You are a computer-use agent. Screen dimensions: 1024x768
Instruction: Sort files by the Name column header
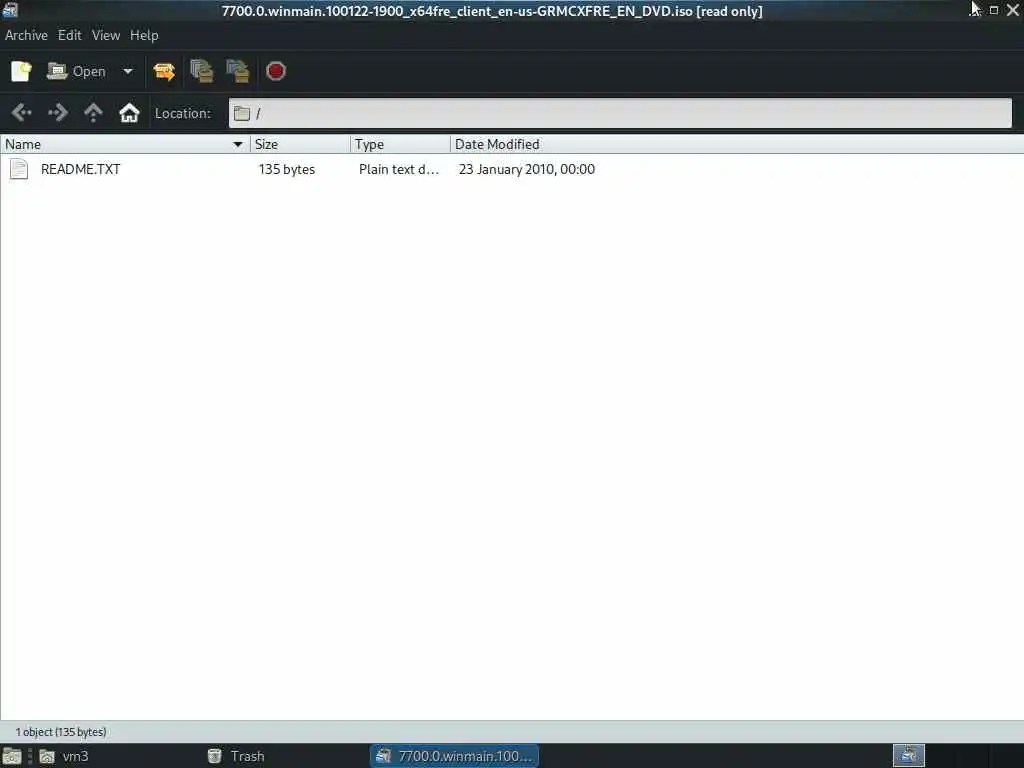tap(124, 144)
